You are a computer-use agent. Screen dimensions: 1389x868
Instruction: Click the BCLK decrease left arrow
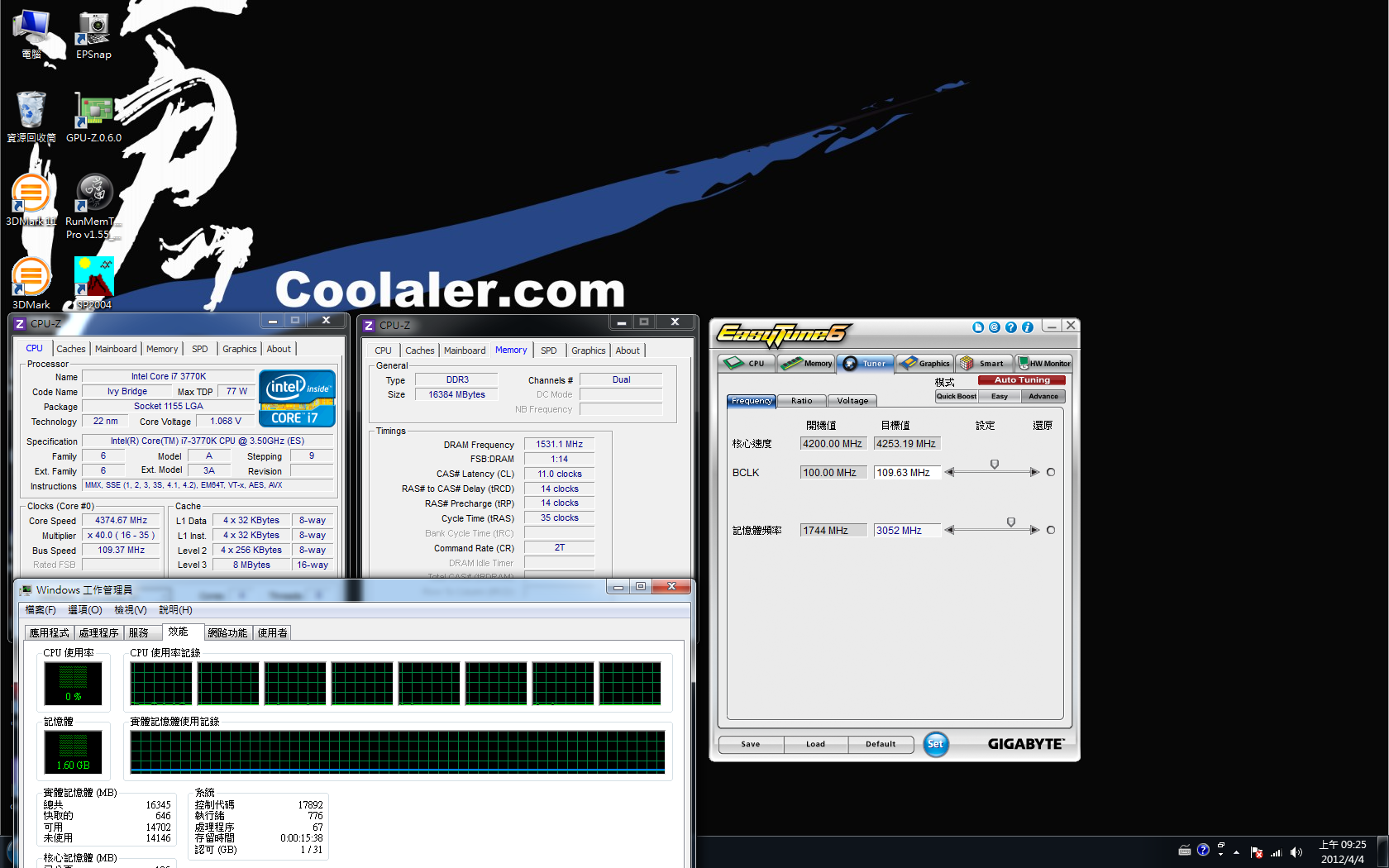pyautogui.click(x=950, y=472)
